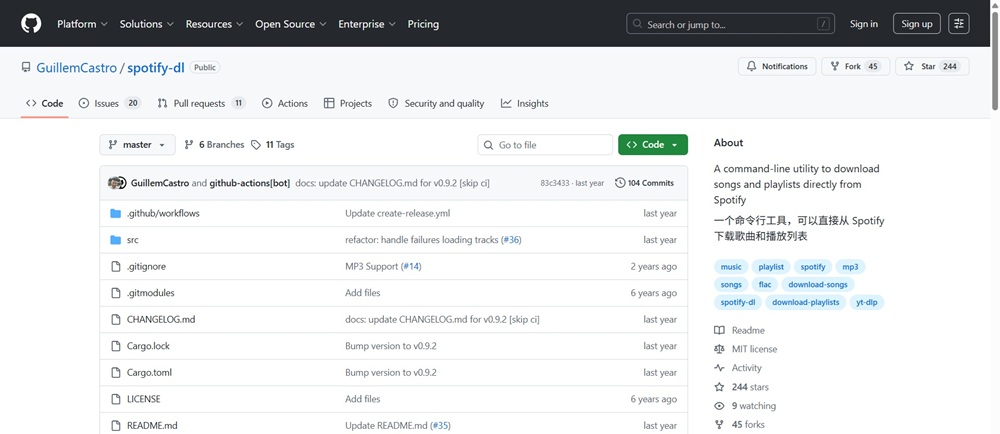The height and width of the screenshot is (434, 1000).
Task: Open the .gitignore file
Action: pos(146,266)
